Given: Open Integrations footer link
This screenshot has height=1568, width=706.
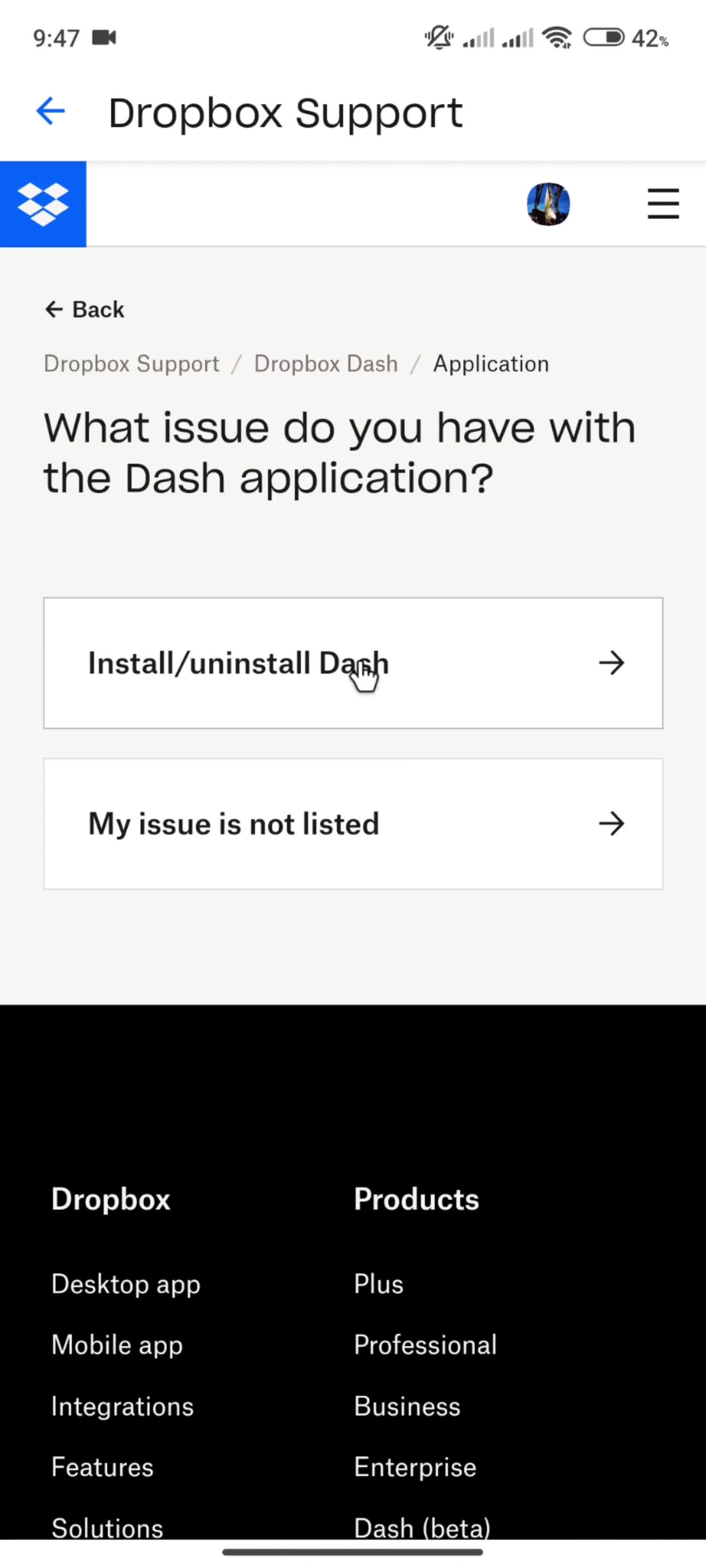Looking at the screenshot, I should click(123, 1406).
